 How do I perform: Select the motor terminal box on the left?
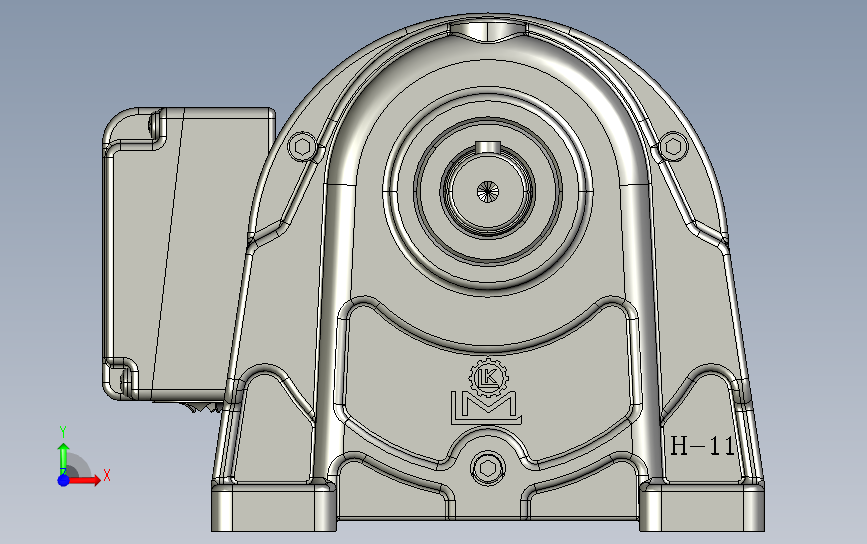[188, 254]
